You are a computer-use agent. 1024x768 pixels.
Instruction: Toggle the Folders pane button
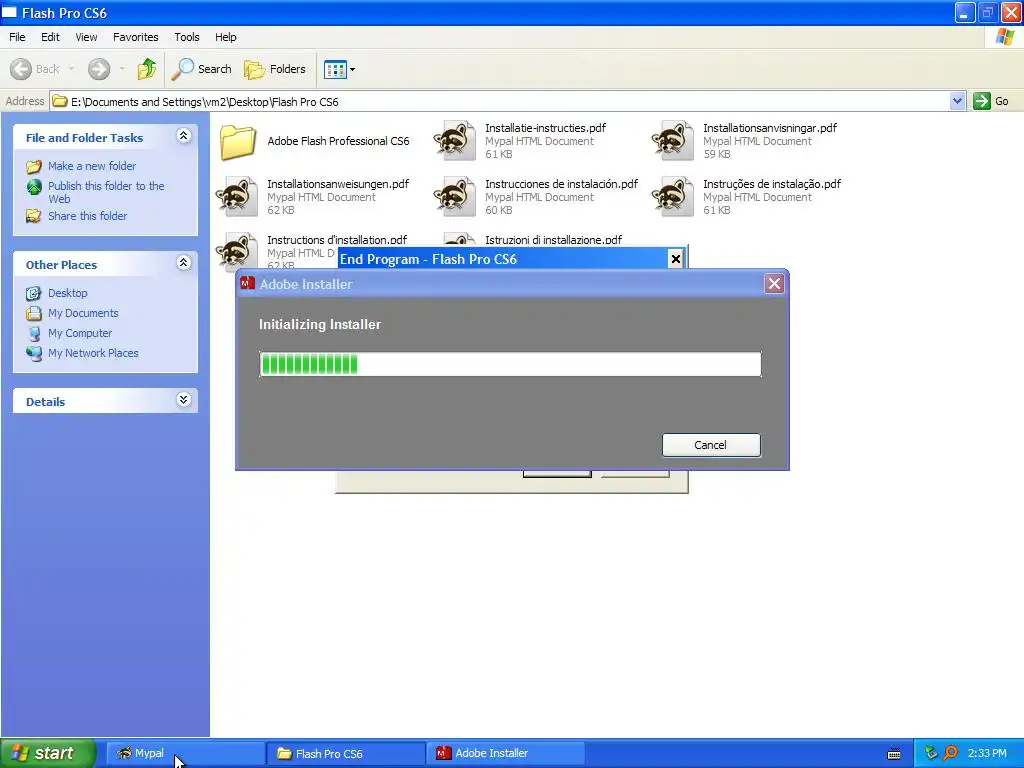click(275, 69)
